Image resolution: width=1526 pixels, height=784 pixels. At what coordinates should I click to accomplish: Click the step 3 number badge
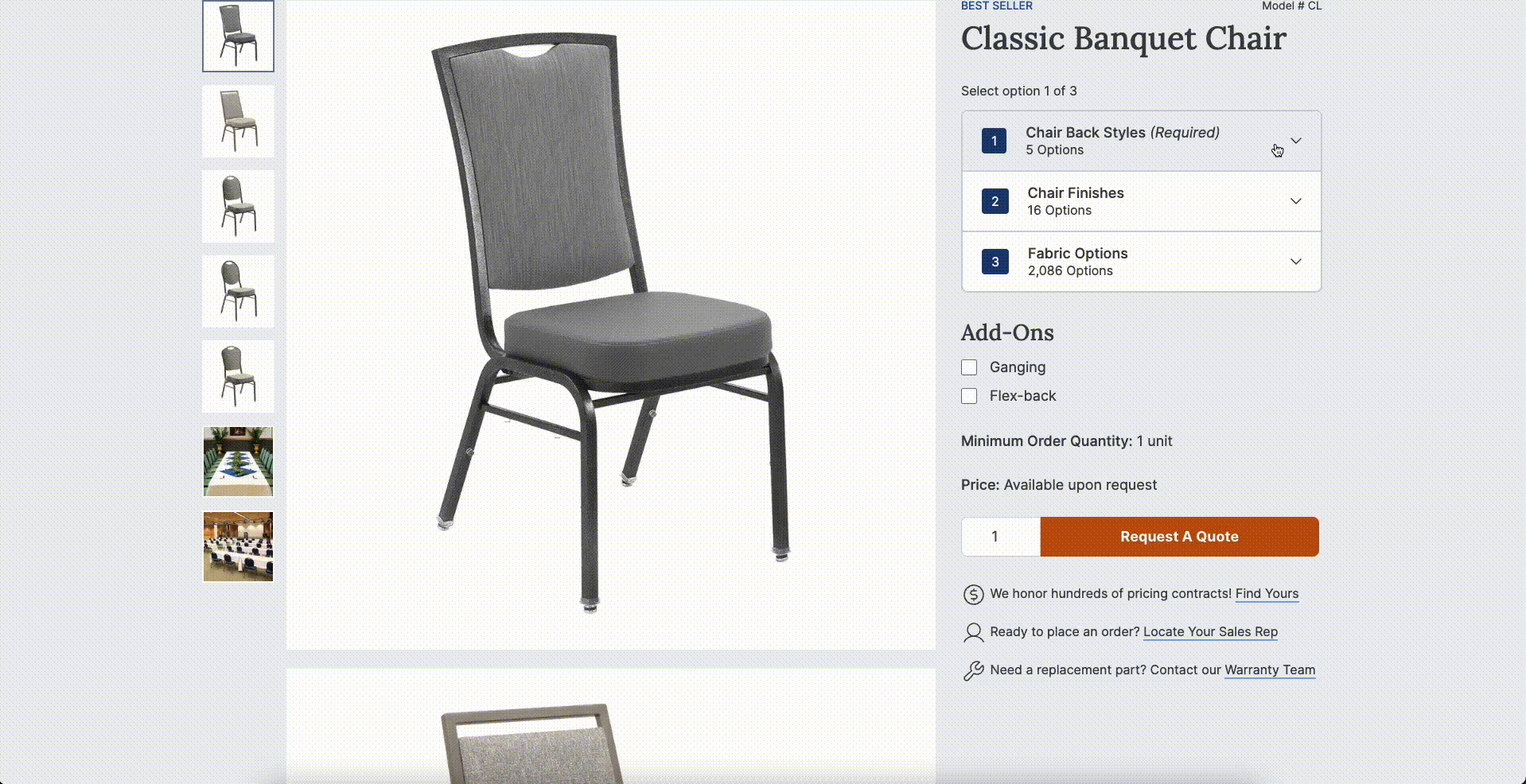pos(995,262)
